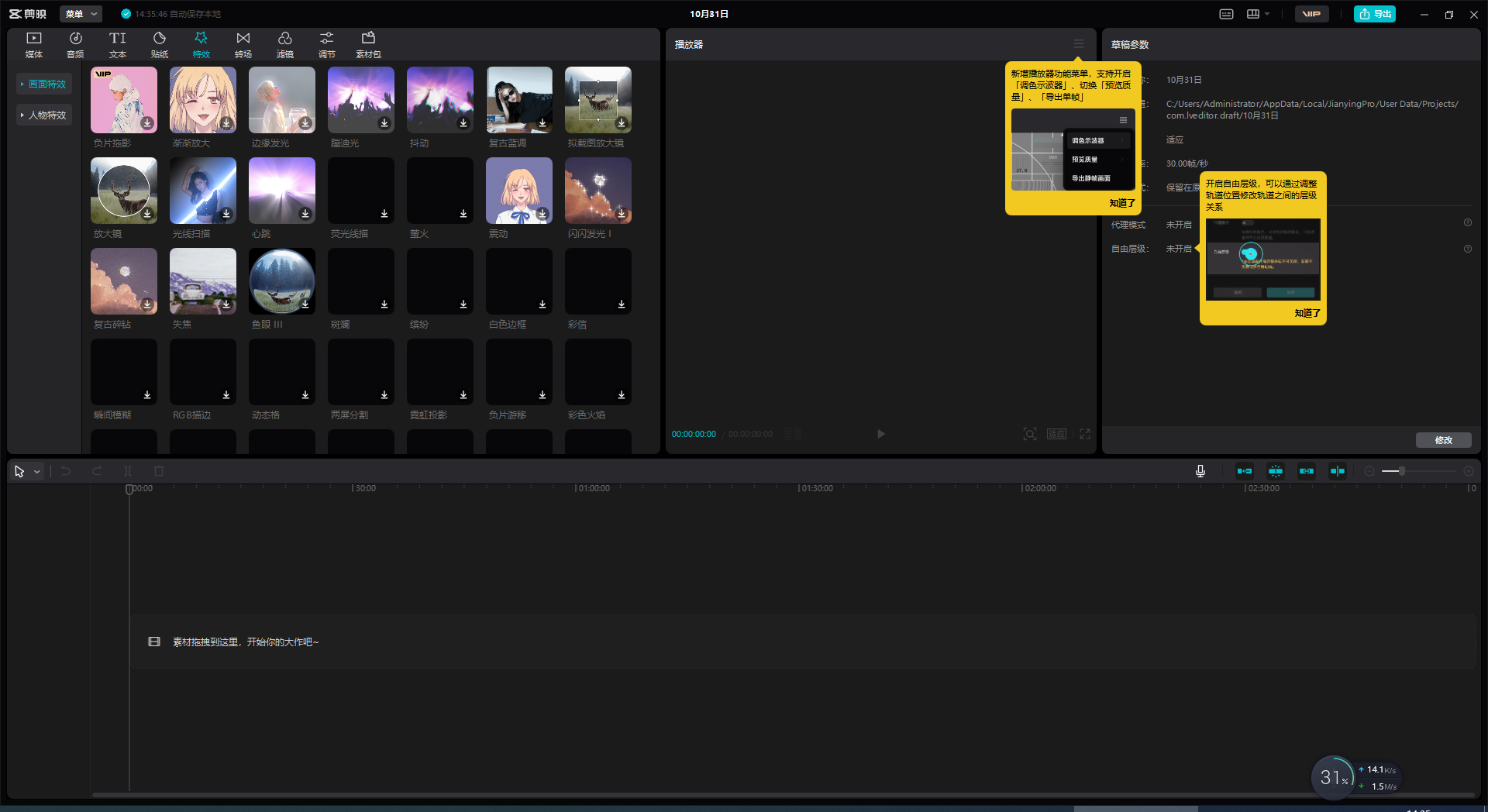Dismiss player tip with 知道了

(1122, 203)
